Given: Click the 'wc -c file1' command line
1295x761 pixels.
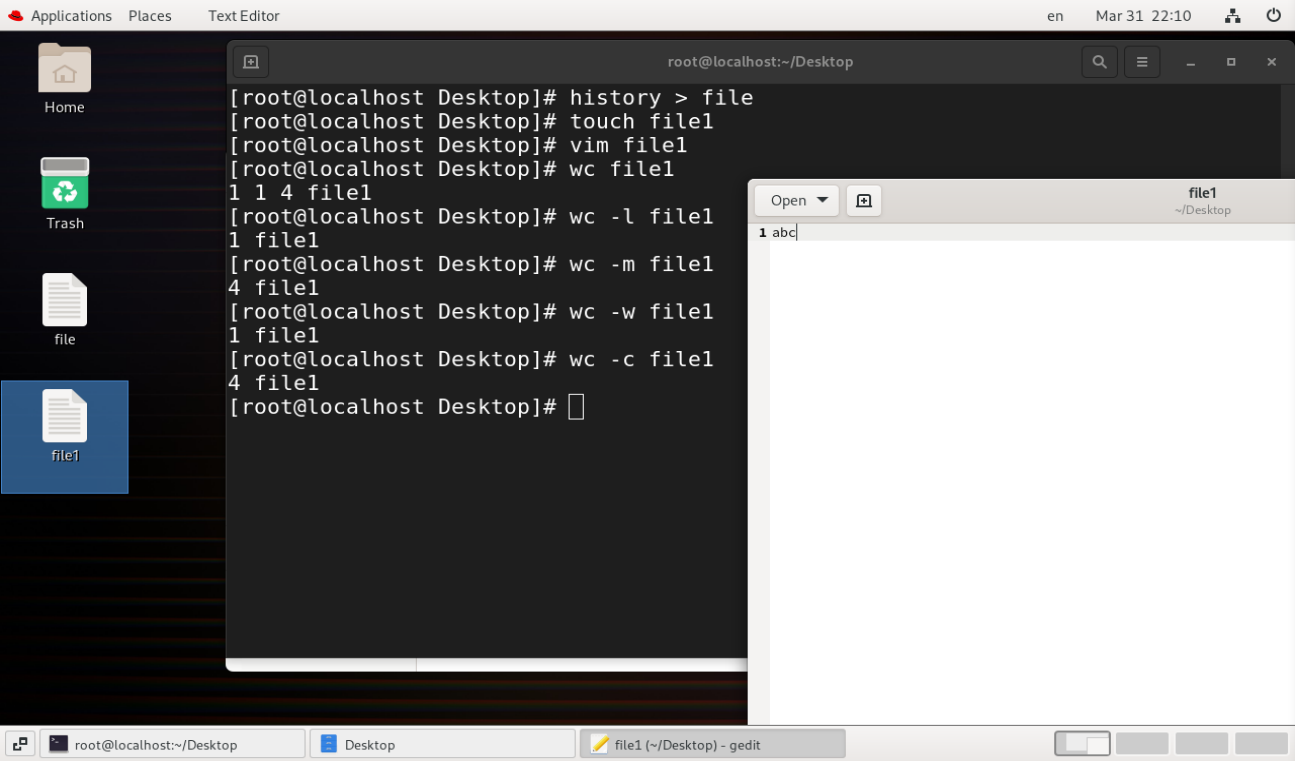Looking at the screenshot, I should [471, 360].
